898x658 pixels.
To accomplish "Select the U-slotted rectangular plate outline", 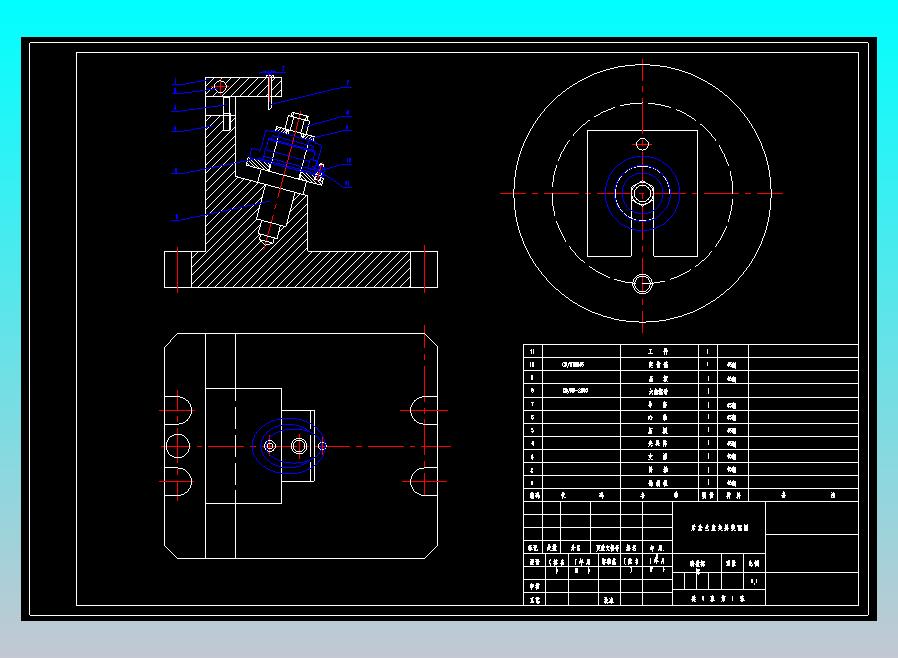I will tap(643, 194).
